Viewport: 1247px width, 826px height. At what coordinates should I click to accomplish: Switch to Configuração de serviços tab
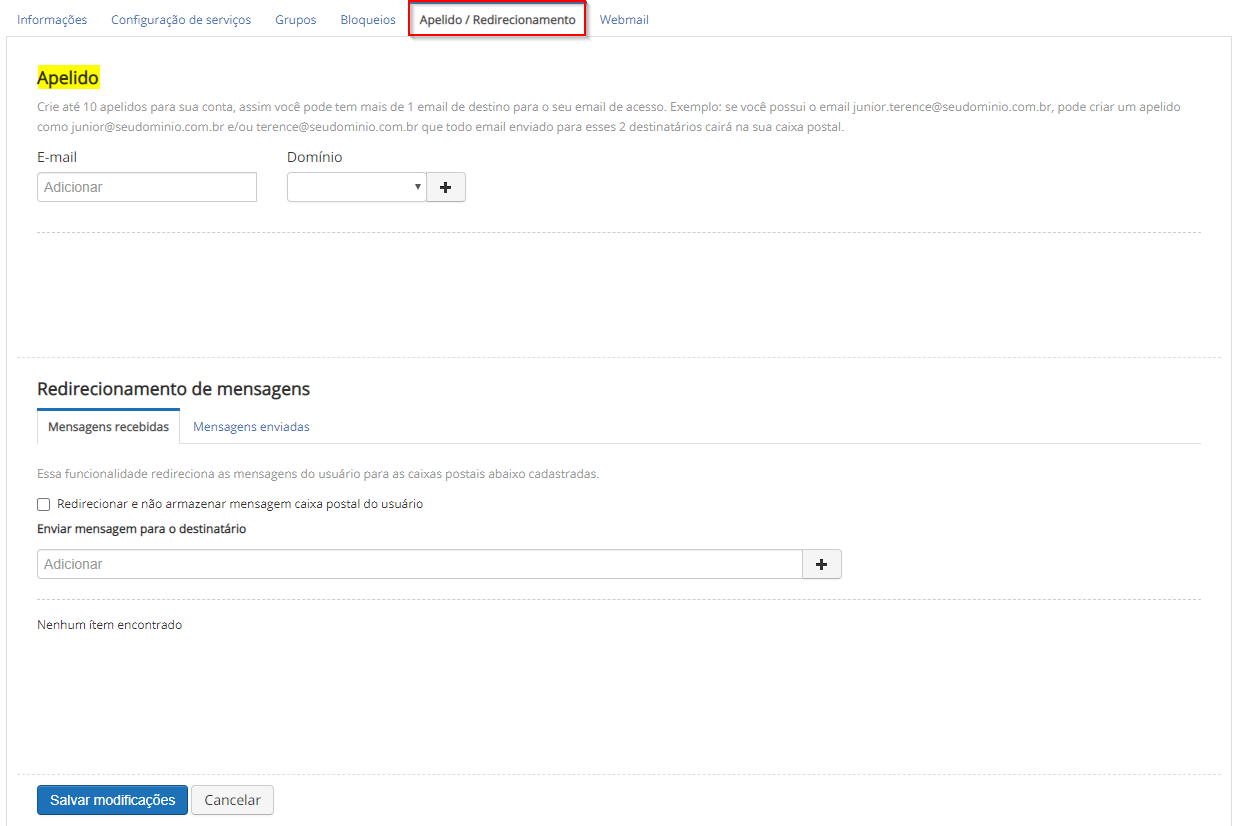point(181,20)
